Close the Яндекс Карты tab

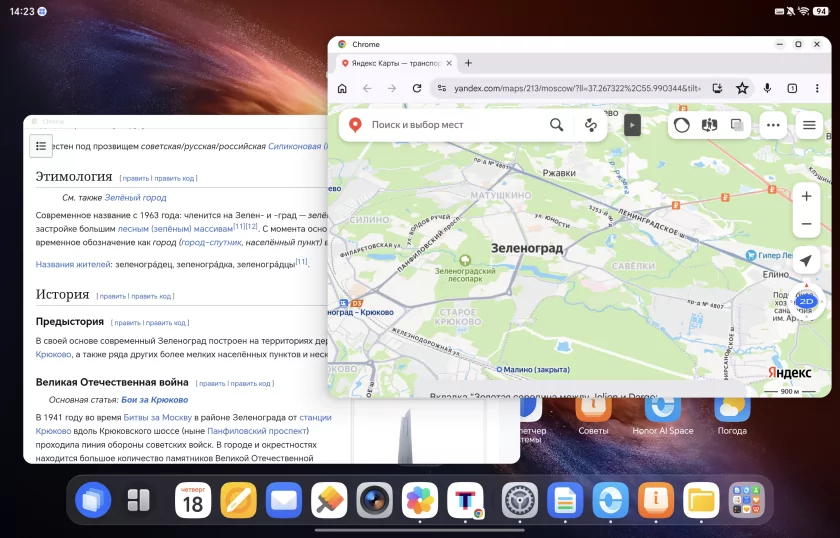(449, 63)
